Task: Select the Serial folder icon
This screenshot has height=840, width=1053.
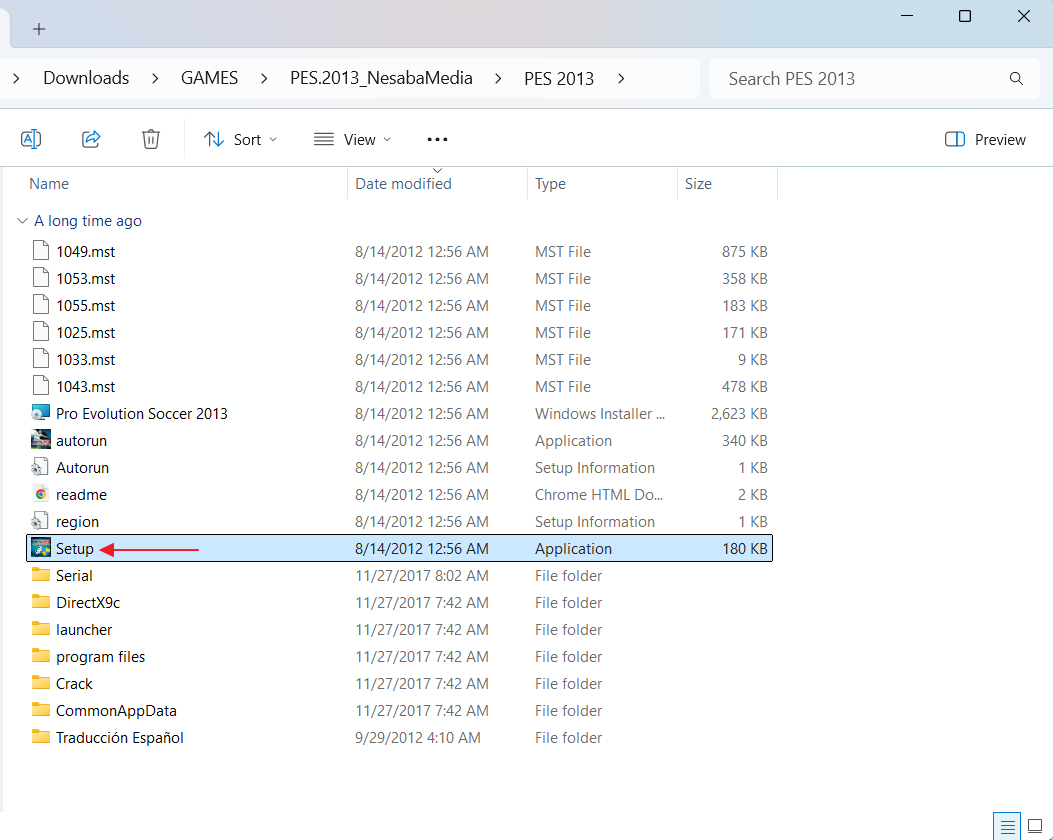Action: point(41,575)
